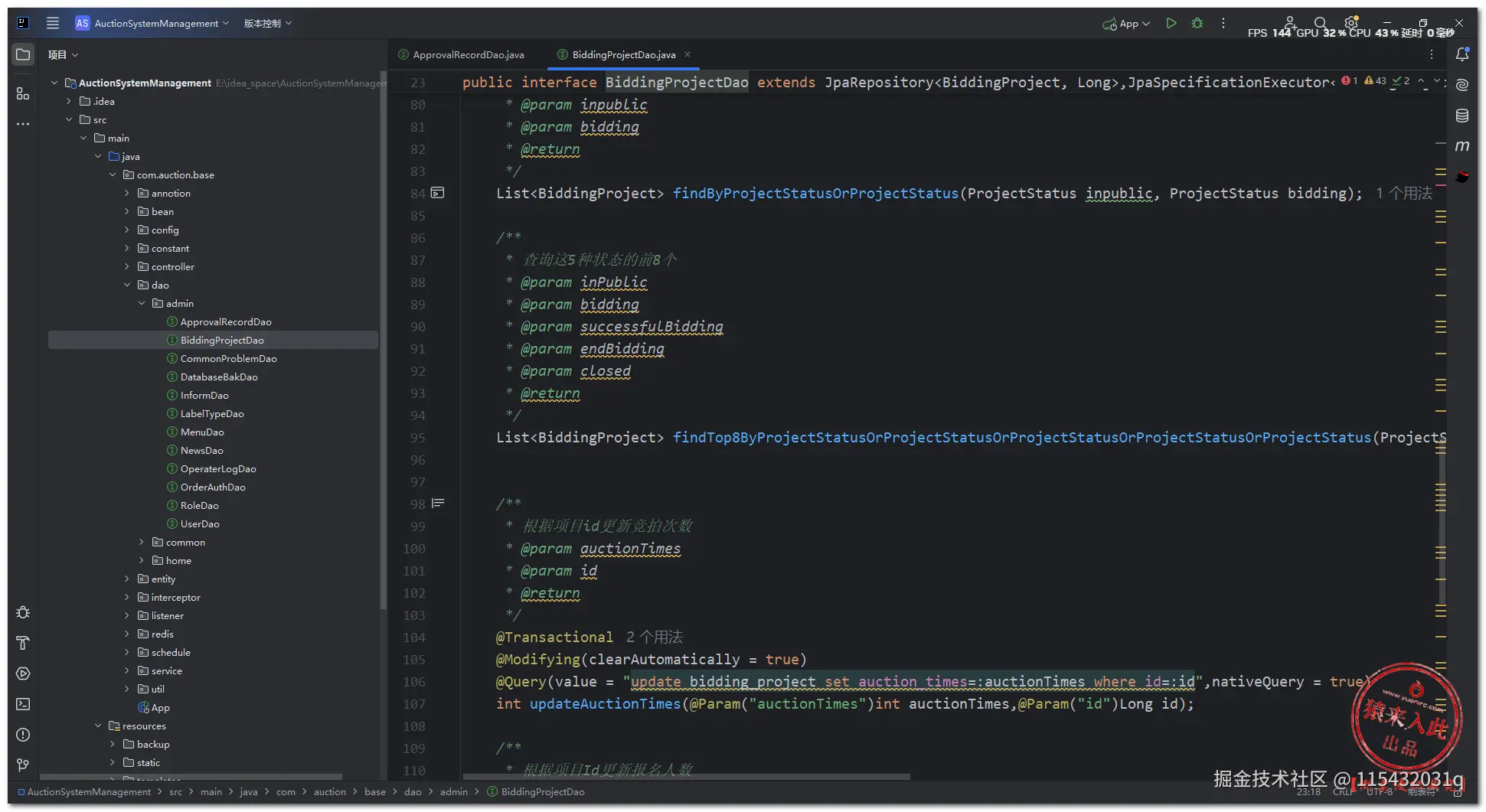Open the Git tool window
Image resolution: width=1486 pixels, height=812 pixels.
point(23,765)
